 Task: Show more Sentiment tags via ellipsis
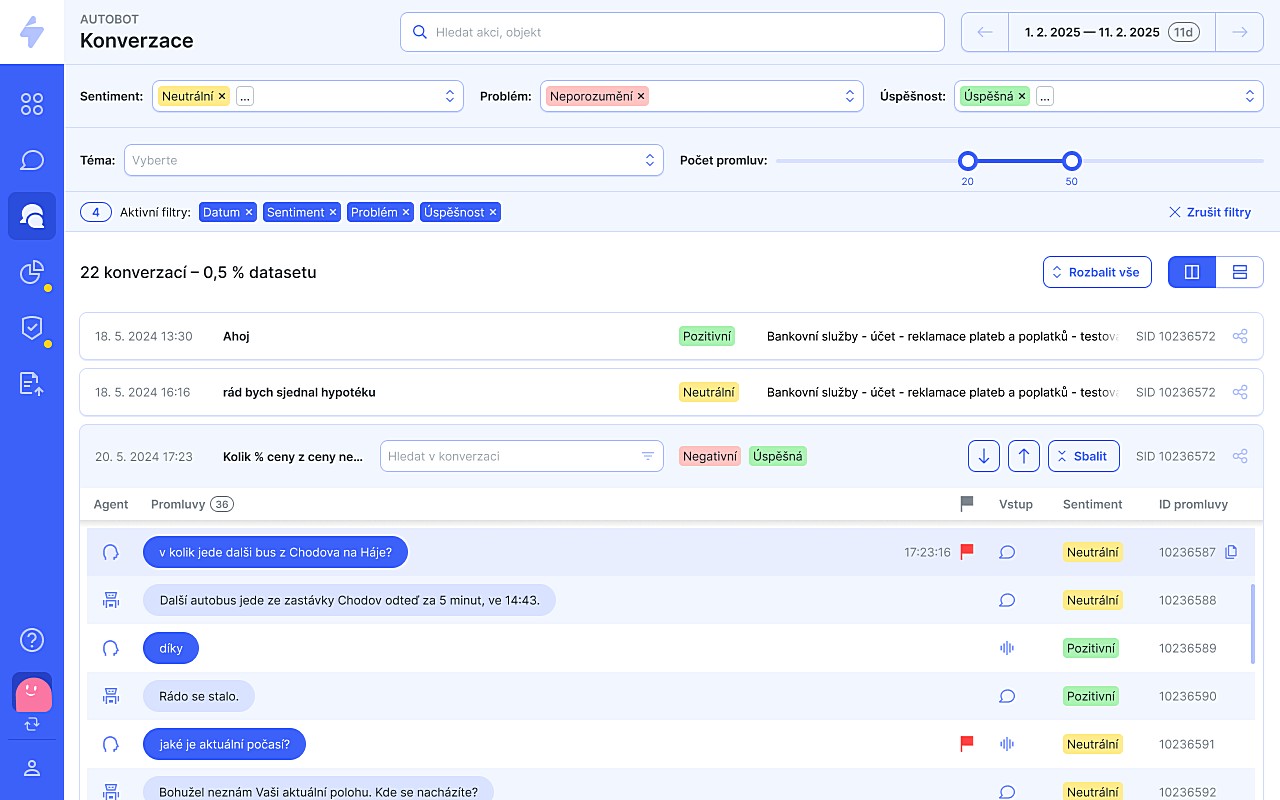[x=245, y=96]
